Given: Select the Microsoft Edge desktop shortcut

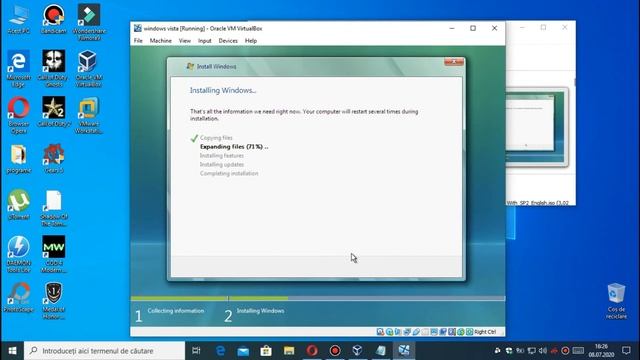Looking at the screenshot, I should (x=18, y=69).
